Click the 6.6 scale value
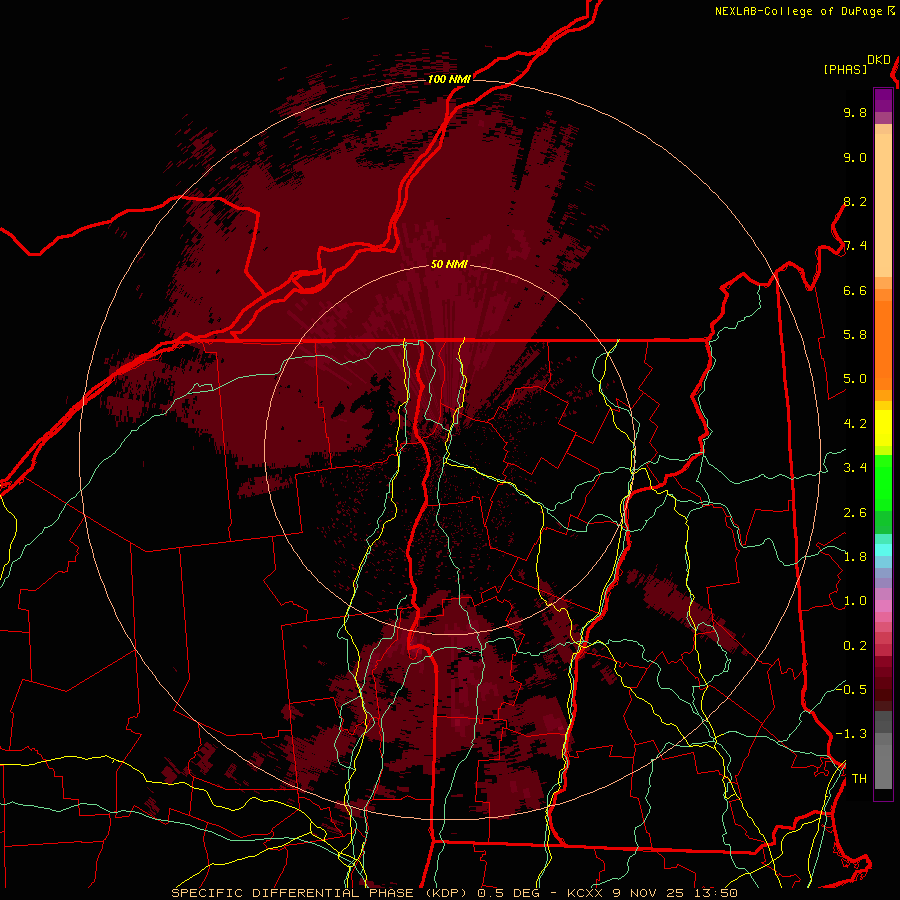900x900 pixels. [x=855, y=290]
